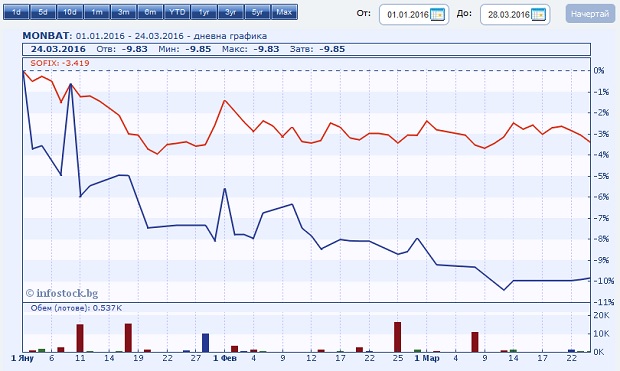Viewport: 620px width, 371px height.
Task: Click the SOFIX: -3.419 legend label
Action: (x=60, y=63)
